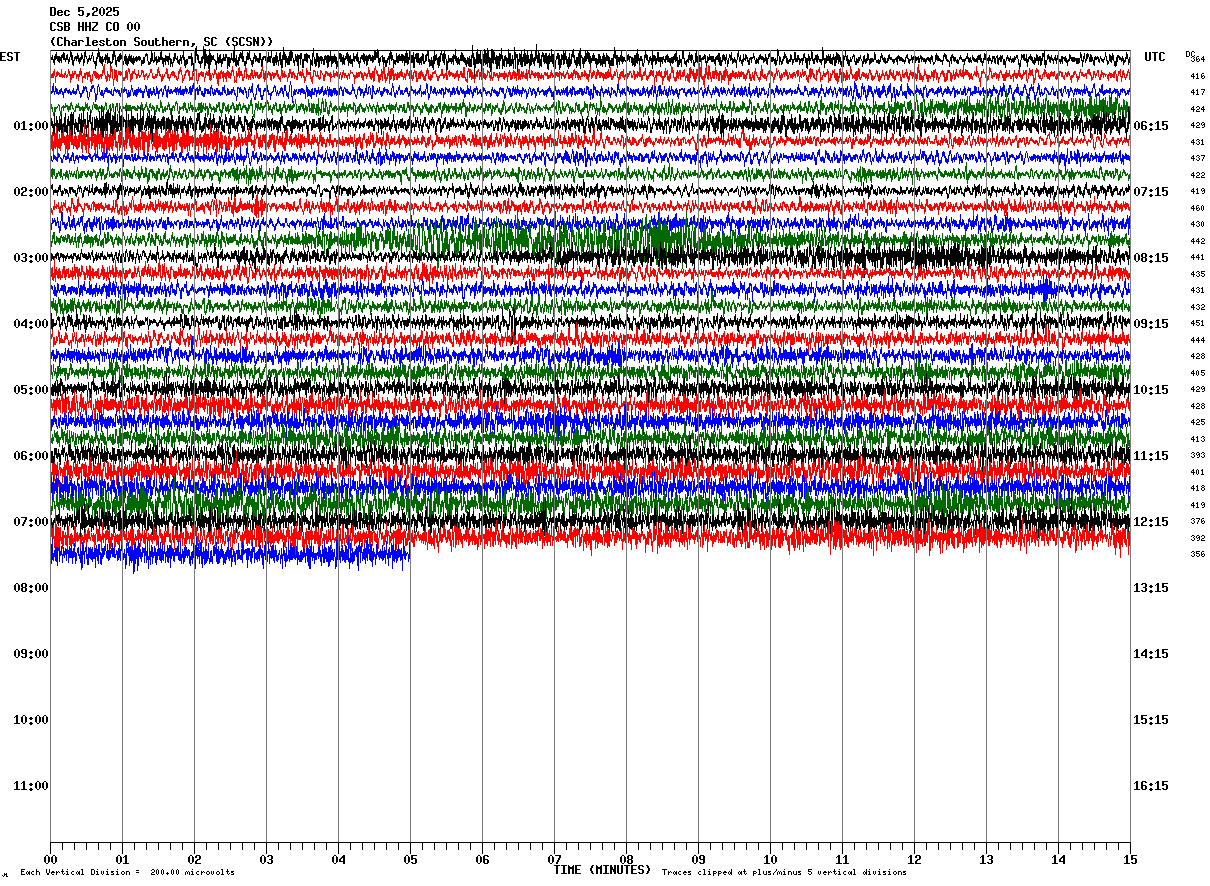
Task: Click minute tick label 07 on time axis
Action: (x=554, y=859)
